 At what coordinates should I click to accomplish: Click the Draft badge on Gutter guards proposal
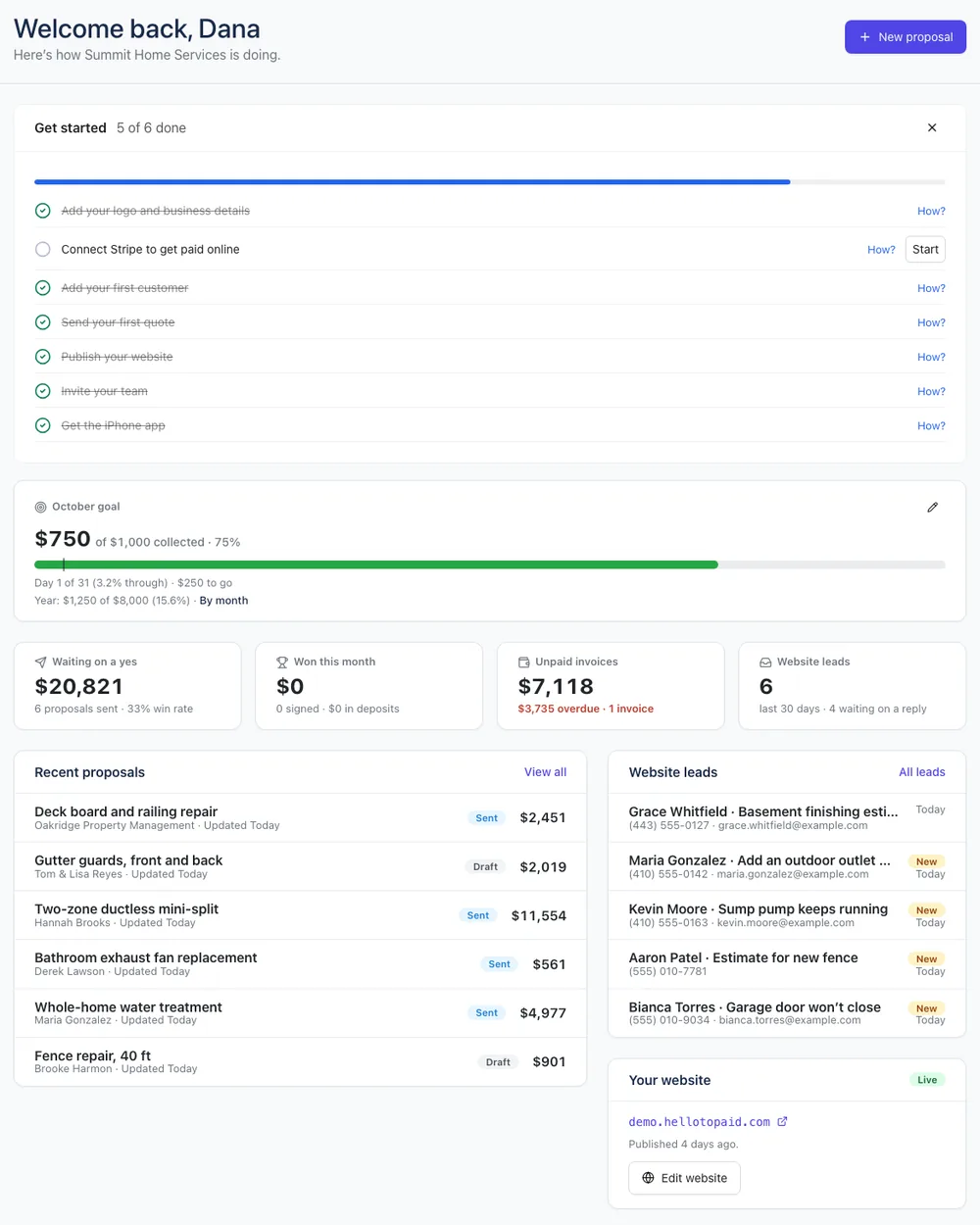click(485, 866)
